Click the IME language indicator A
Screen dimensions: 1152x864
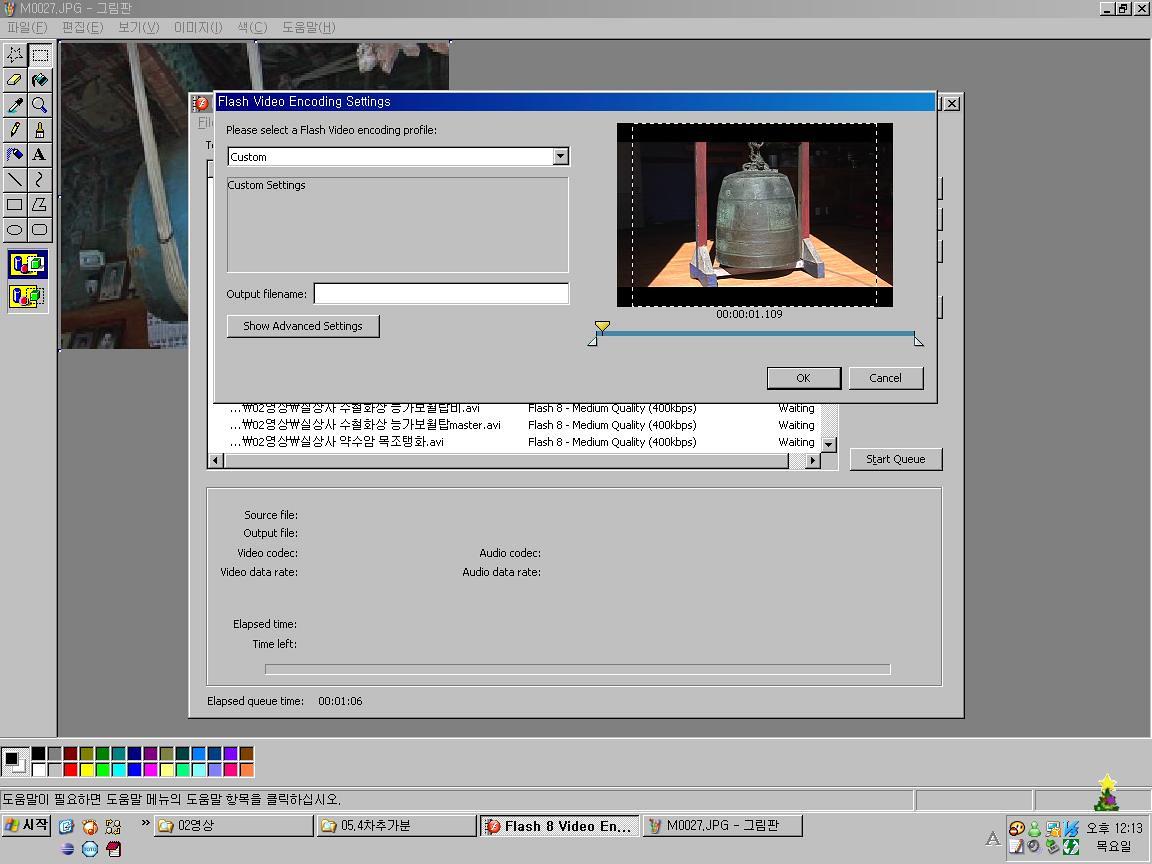[993, 838]
